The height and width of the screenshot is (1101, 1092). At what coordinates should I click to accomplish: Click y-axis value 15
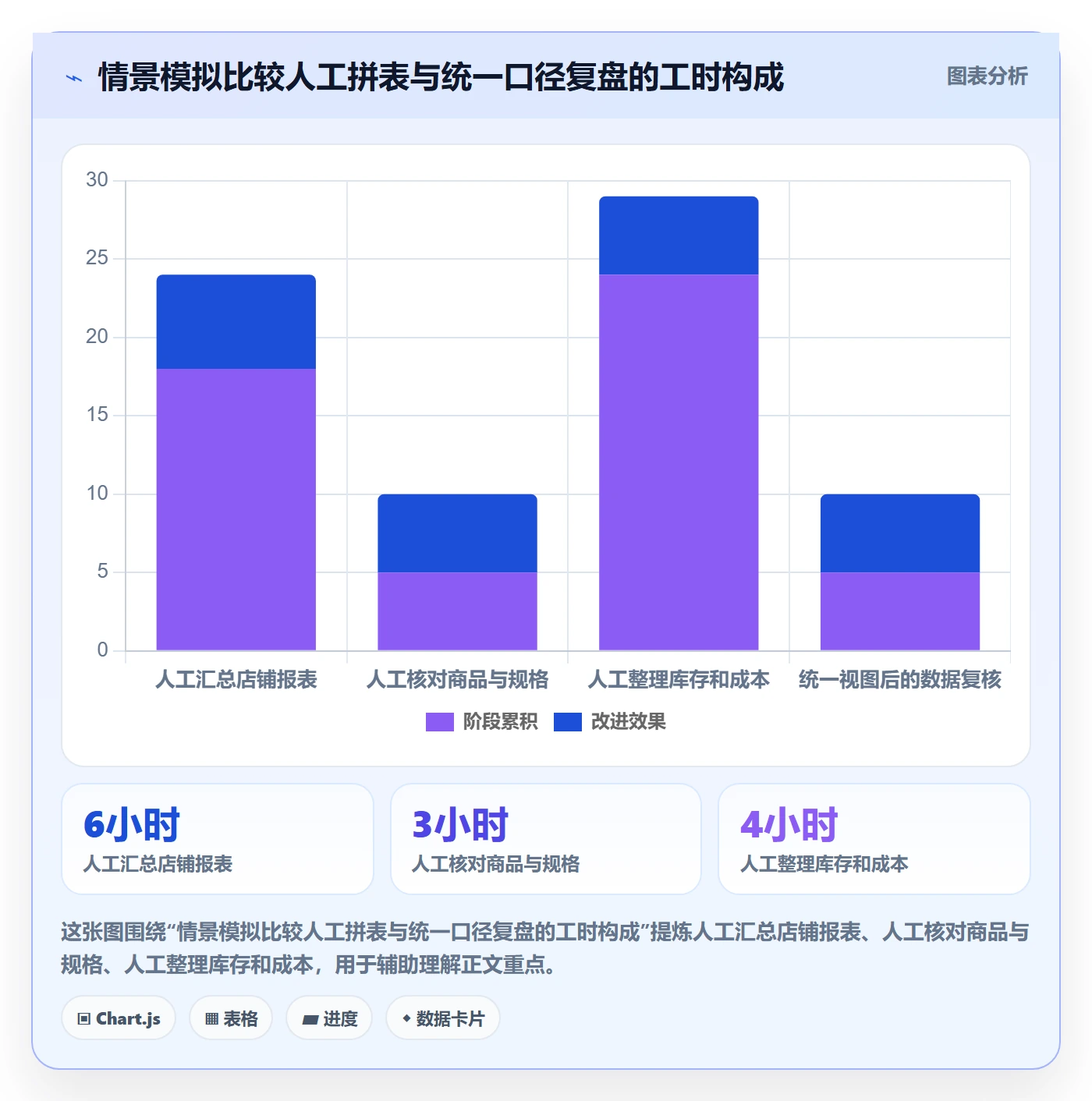tap(97, 415)
